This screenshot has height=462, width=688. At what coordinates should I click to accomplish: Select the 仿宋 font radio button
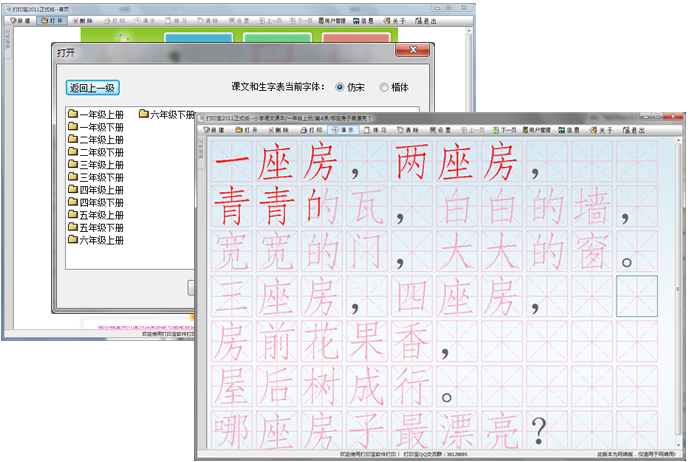click(x=340, y=87)
